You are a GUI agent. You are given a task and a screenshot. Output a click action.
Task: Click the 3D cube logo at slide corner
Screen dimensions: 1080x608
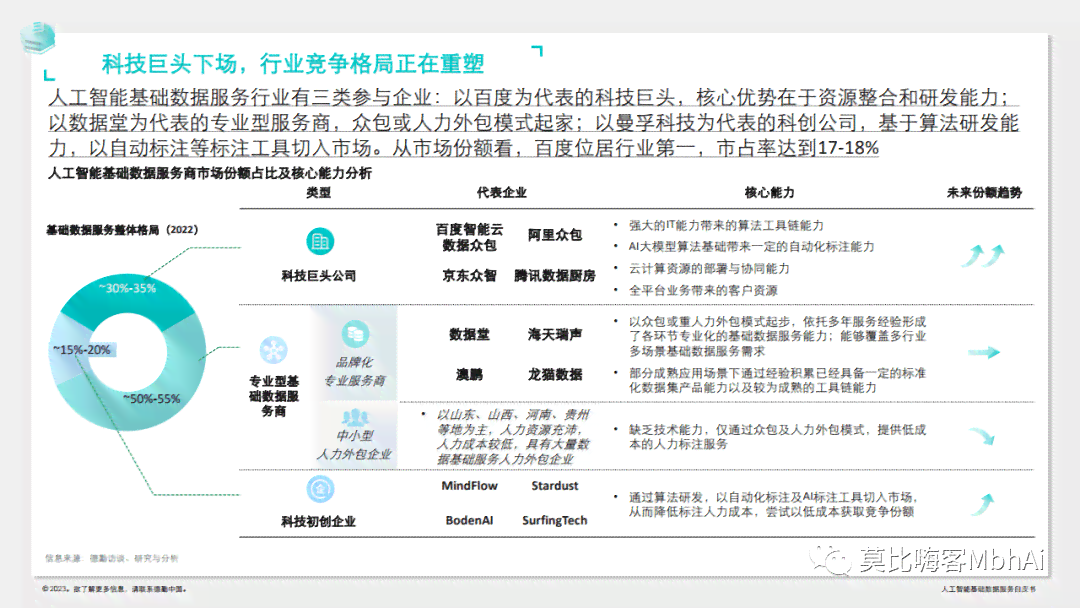click(37, 37)
